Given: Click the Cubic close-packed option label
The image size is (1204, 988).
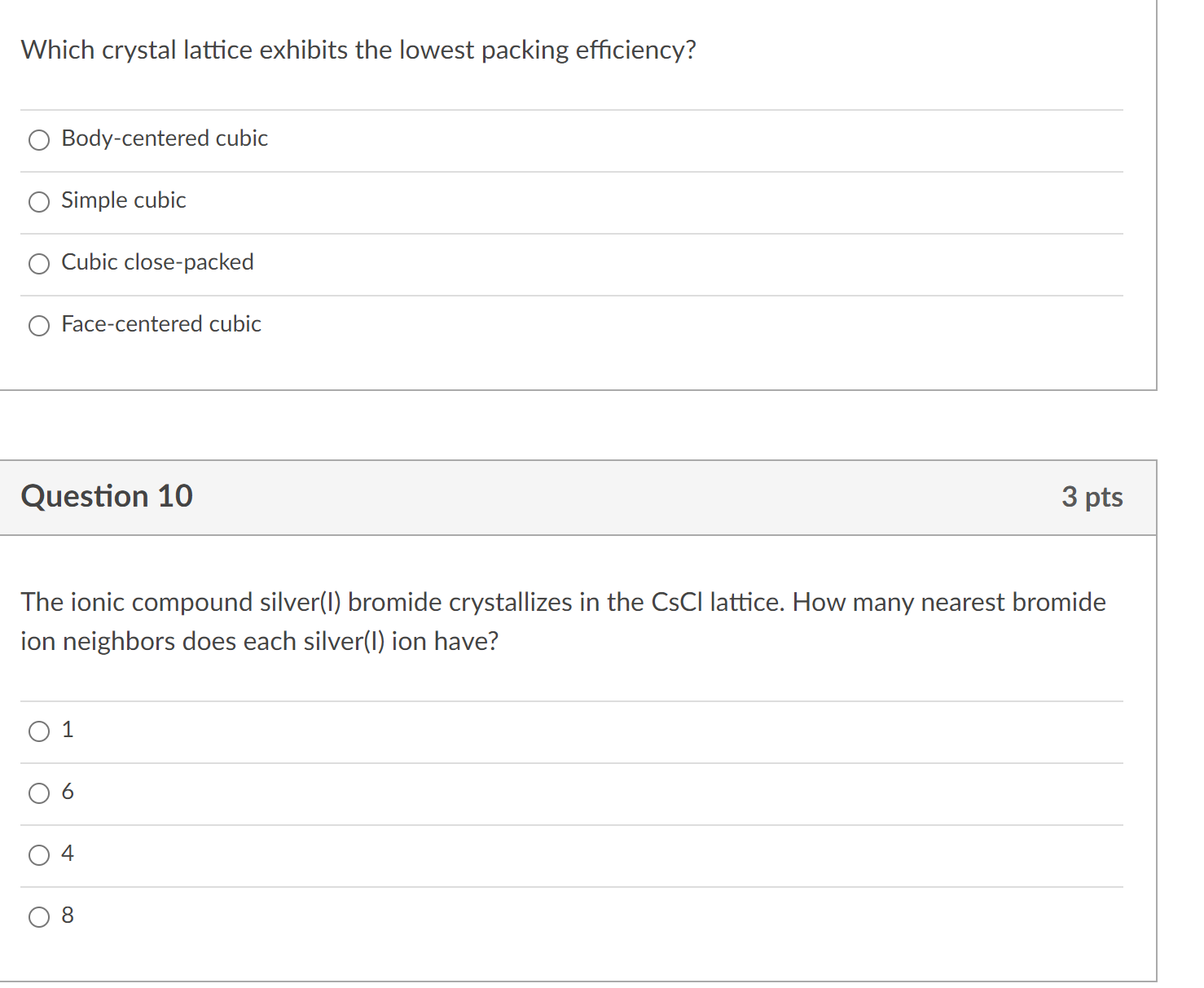Looking at the screenshot, I should coord(157,262).
